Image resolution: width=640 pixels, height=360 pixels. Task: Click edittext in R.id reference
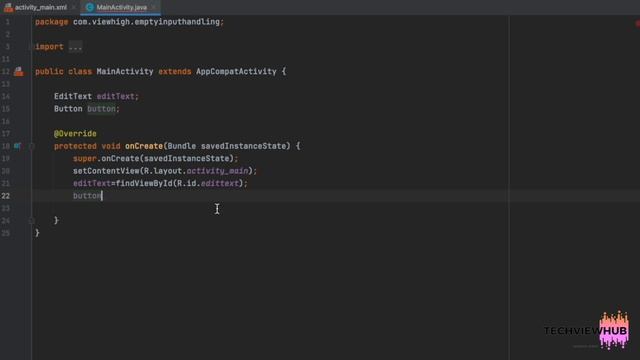[220, 184]
